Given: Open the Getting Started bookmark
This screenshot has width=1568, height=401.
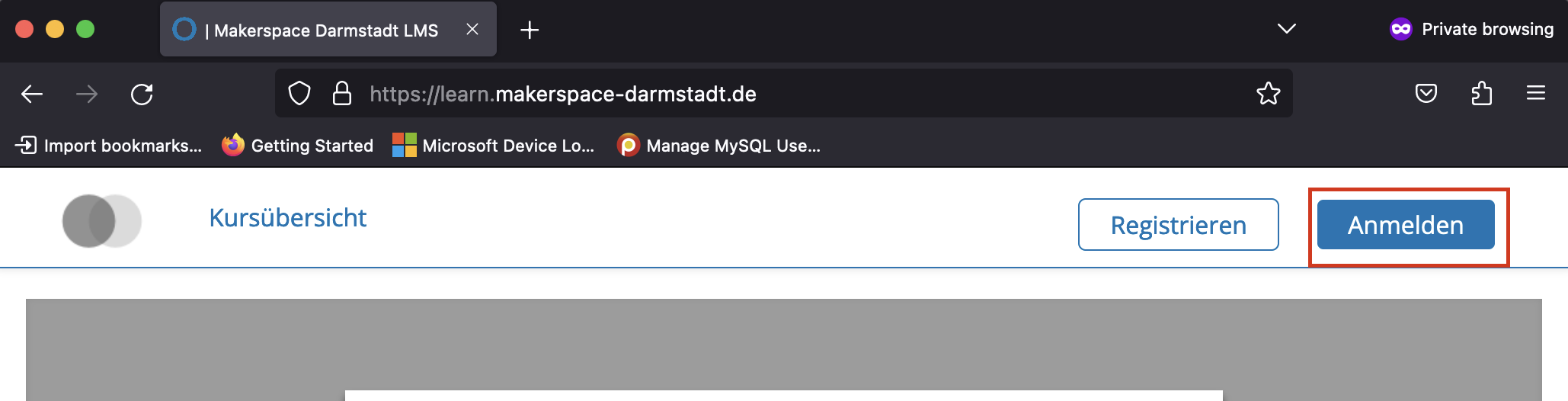Looking at the screenshot, I should (x=298, y=146).
